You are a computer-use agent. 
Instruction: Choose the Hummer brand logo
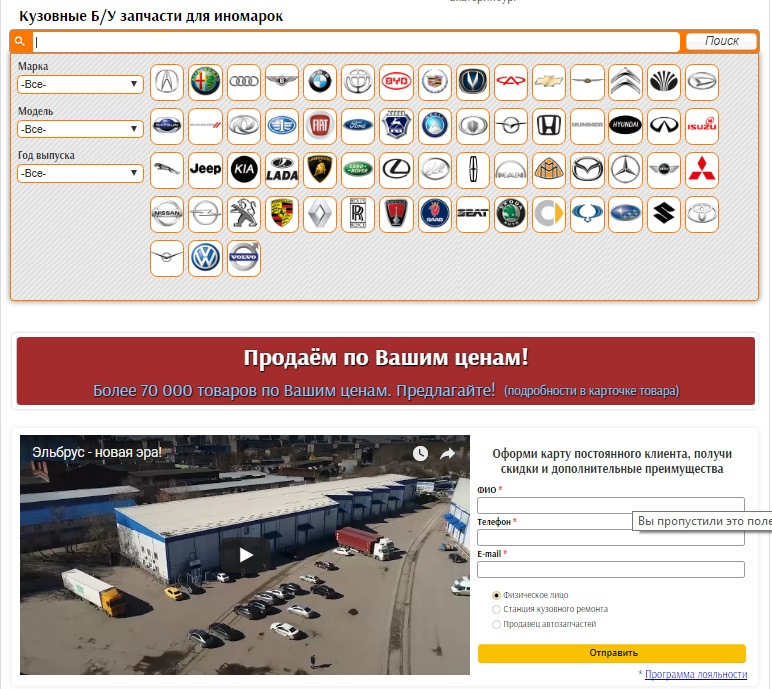(x=587, y=126)
